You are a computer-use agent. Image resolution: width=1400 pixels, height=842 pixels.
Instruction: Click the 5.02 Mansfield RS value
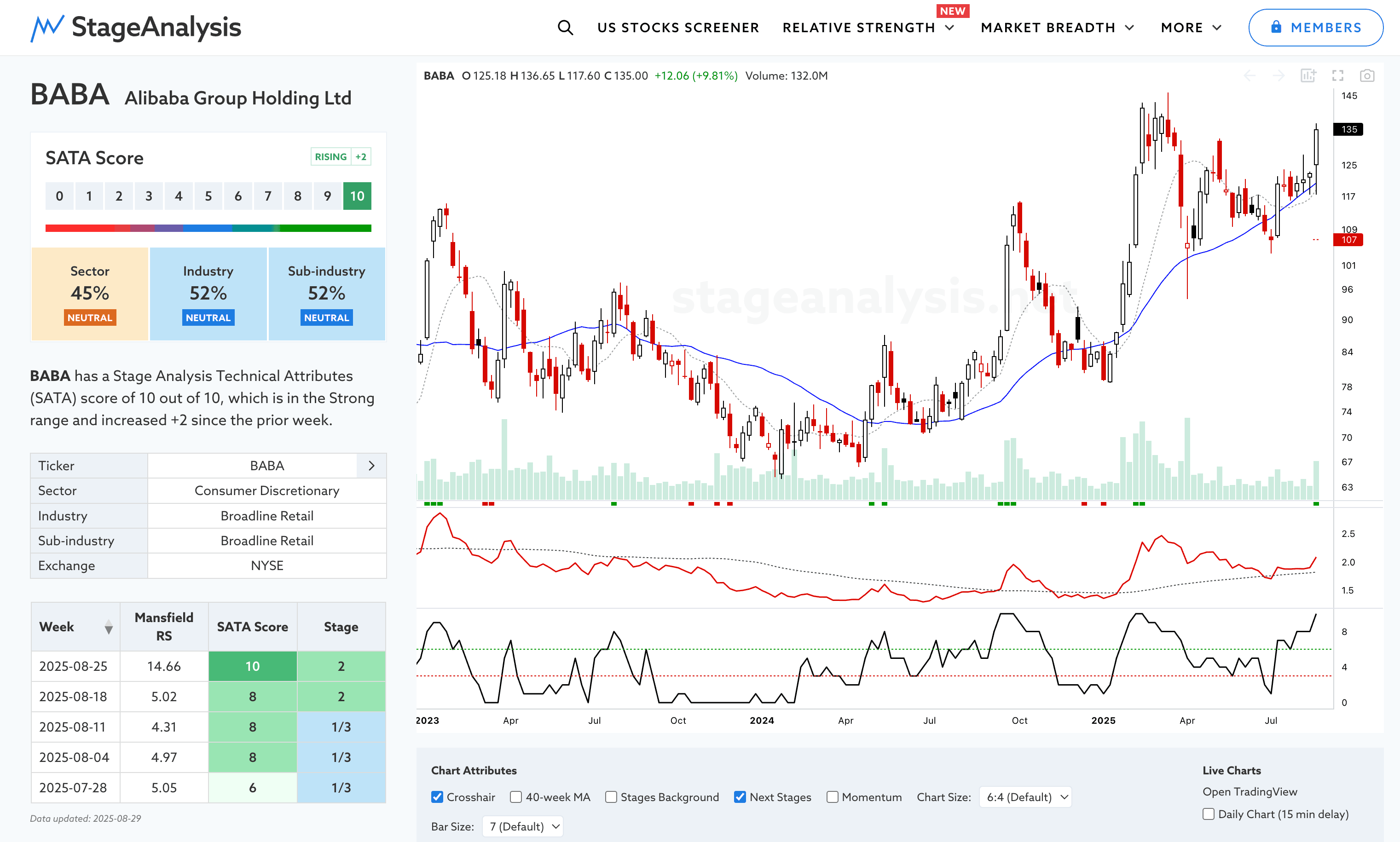(x=164, y=697)
